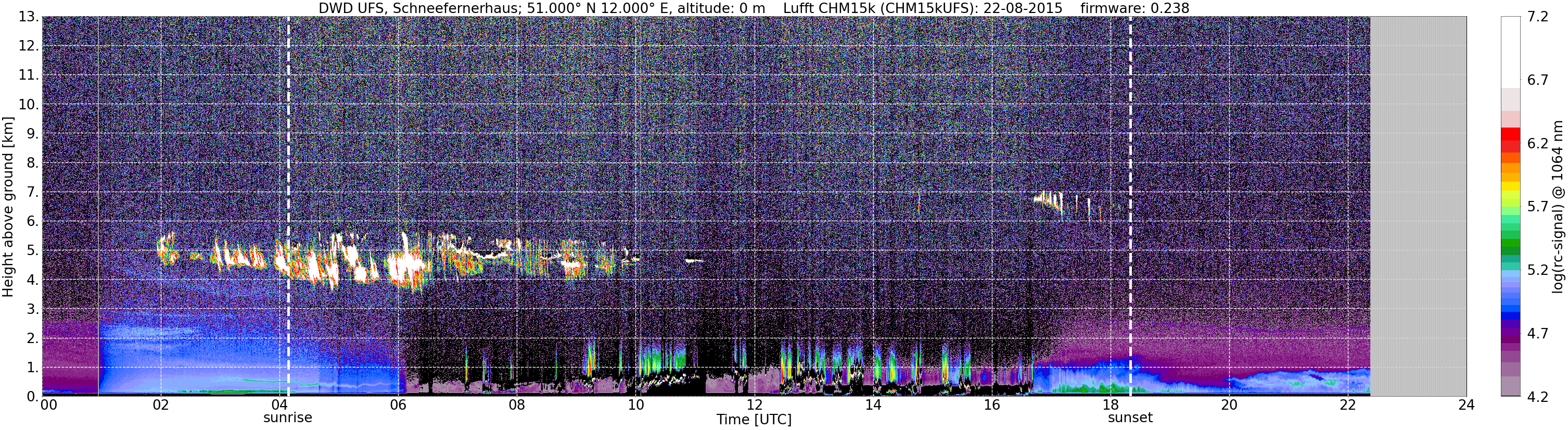Click the "2." height axis tick label

[x=32, y=338]
